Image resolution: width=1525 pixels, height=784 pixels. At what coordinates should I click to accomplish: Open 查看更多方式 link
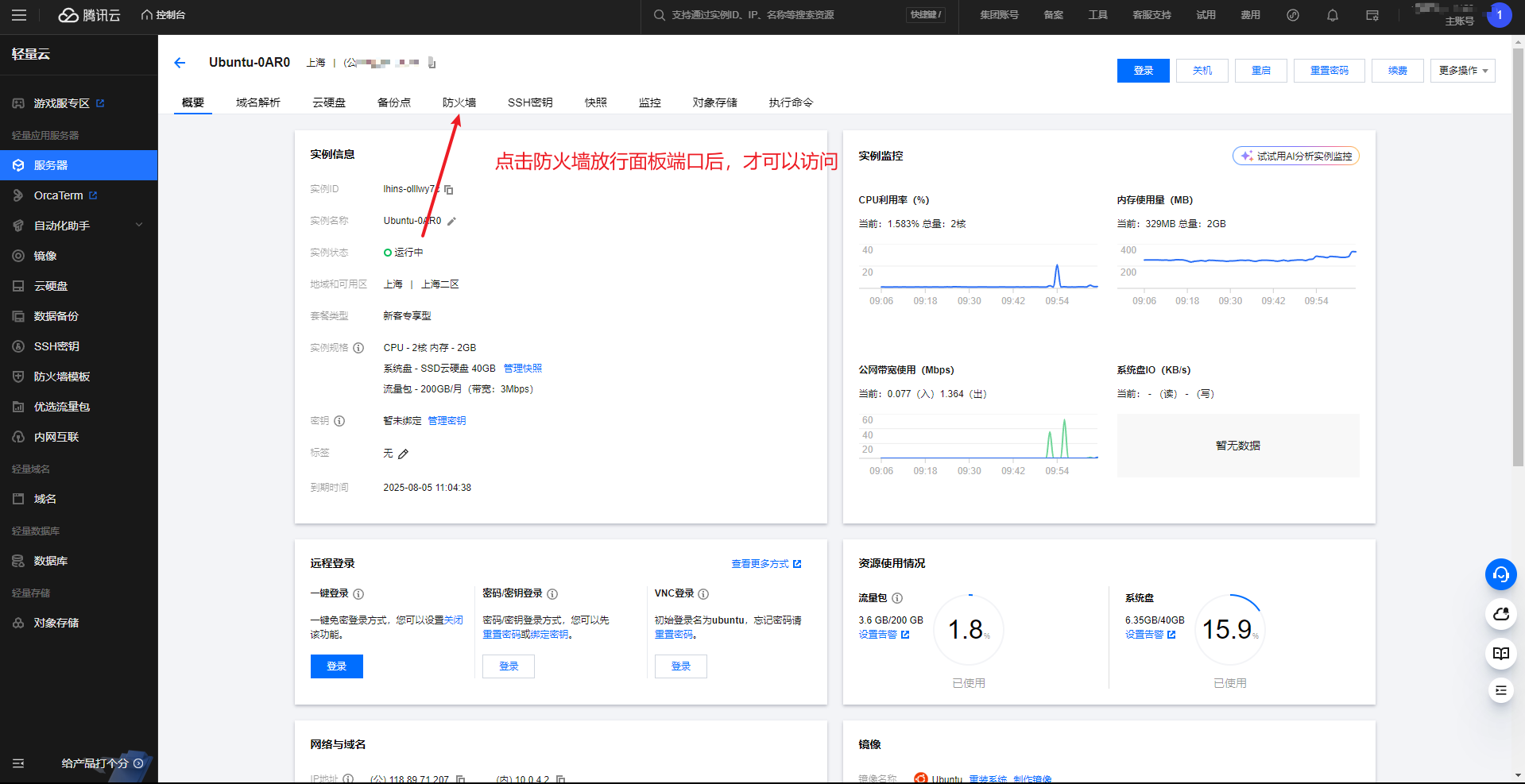(x=766, y=564)
